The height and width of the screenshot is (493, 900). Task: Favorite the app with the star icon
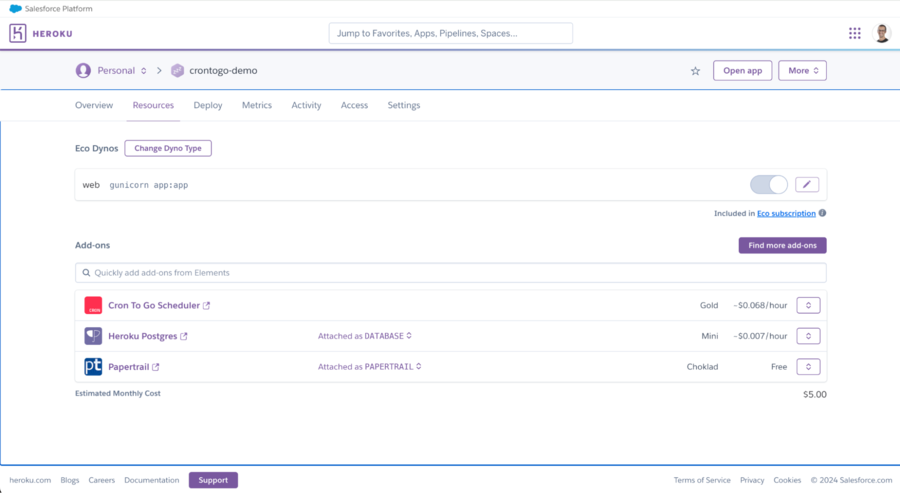695,71
